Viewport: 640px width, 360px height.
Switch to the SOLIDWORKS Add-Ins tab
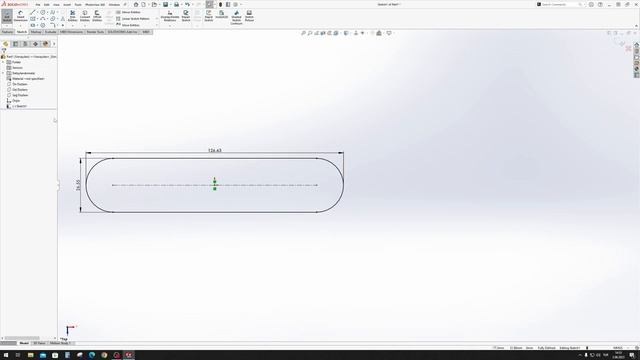pyautogui.click(x=122, y=32)
